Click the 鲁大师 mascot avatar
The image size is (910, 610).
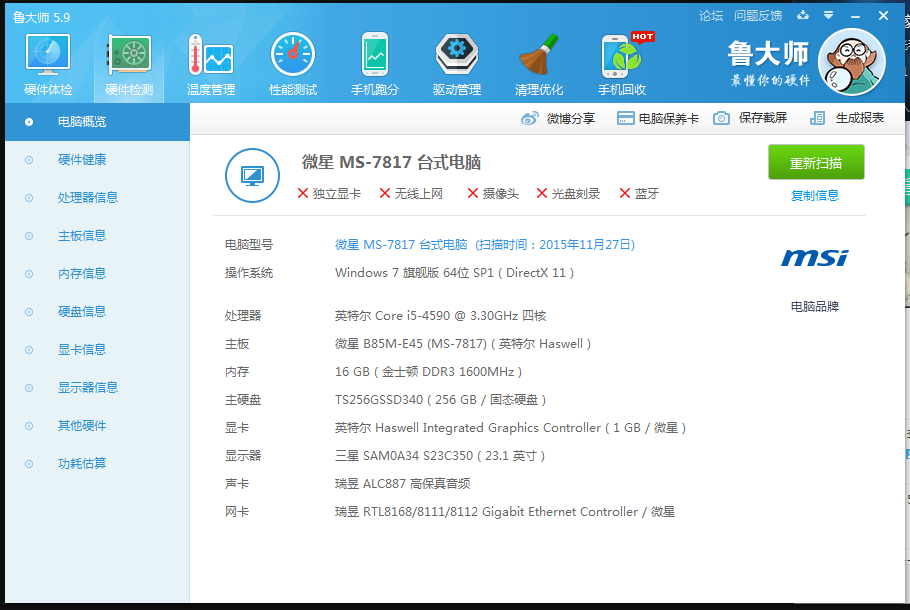[x=851, y=62]
